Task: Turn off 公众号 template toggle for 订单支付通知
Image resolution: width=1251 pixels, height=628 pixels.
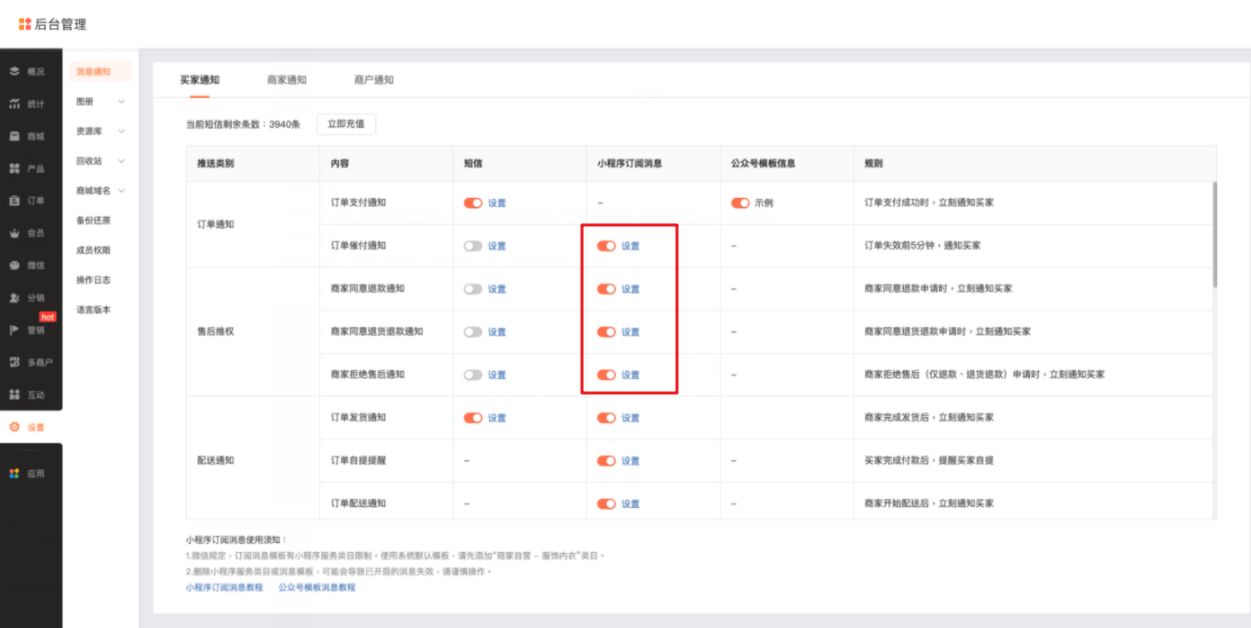Action: [740, 203]
